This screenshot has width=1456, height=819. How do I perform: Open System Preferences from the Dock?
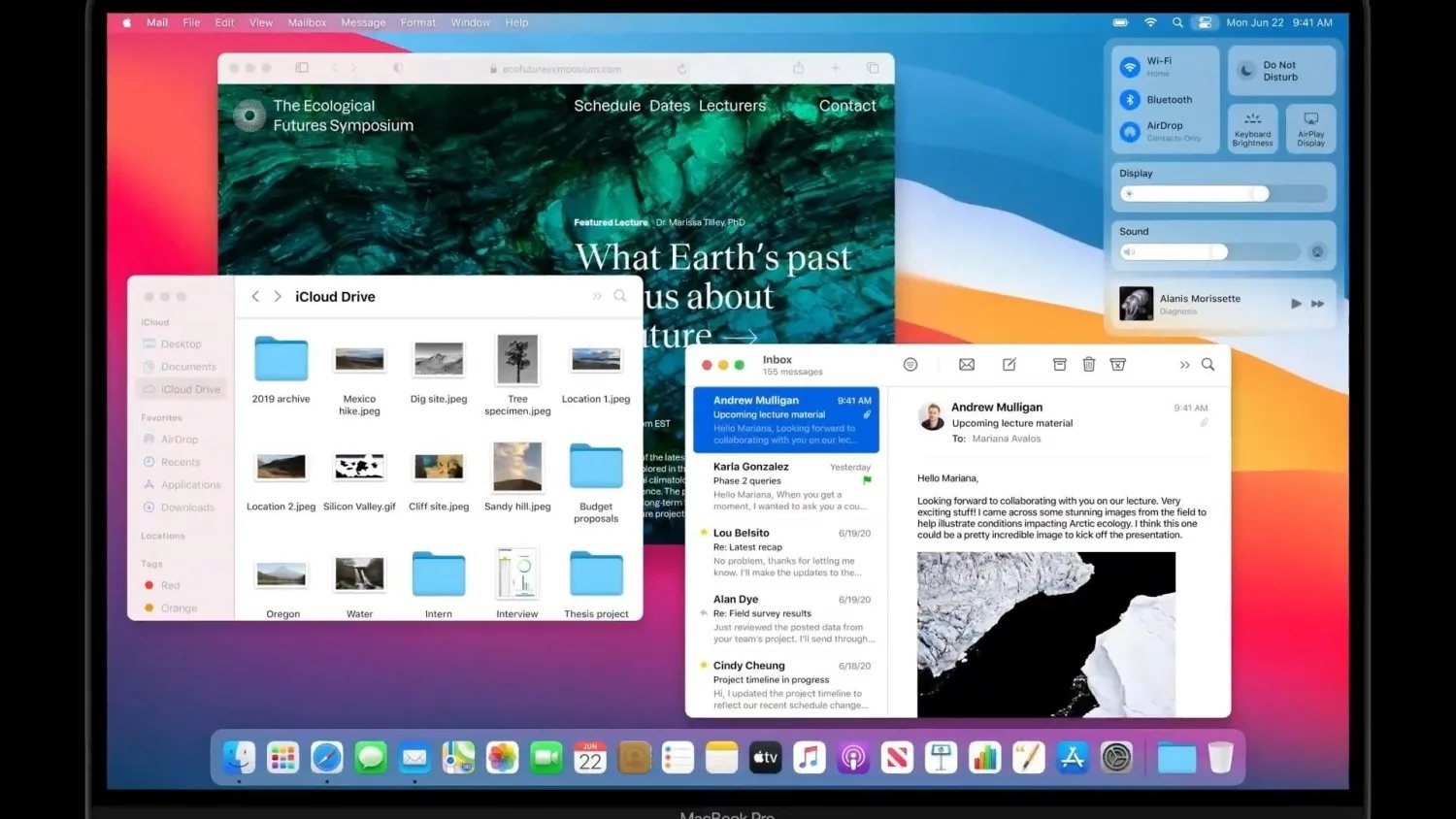pyautogui.click(x=1116, y=757)
